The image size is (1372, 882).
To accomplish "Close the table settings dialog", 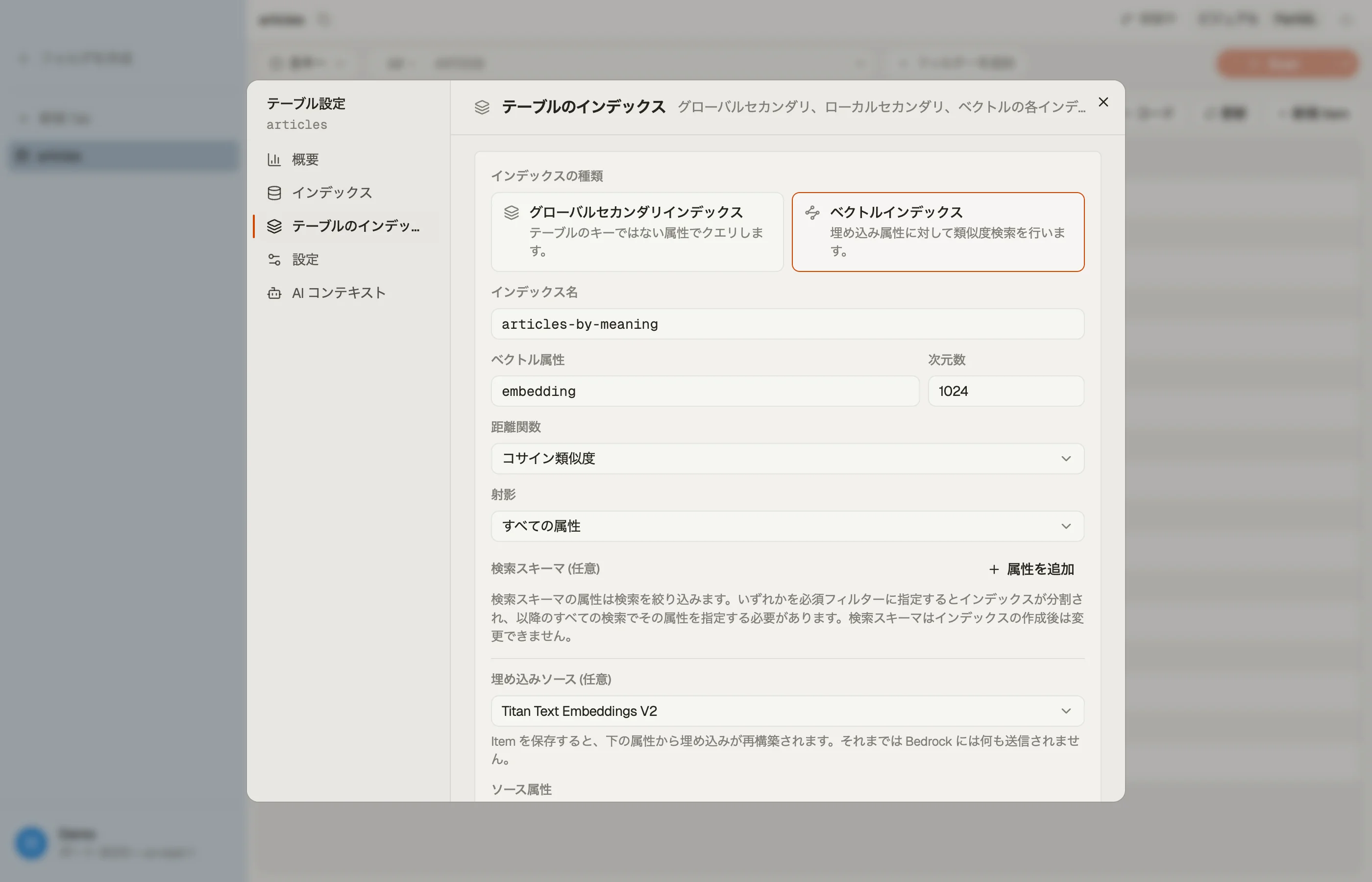I will coord(1103,102).
